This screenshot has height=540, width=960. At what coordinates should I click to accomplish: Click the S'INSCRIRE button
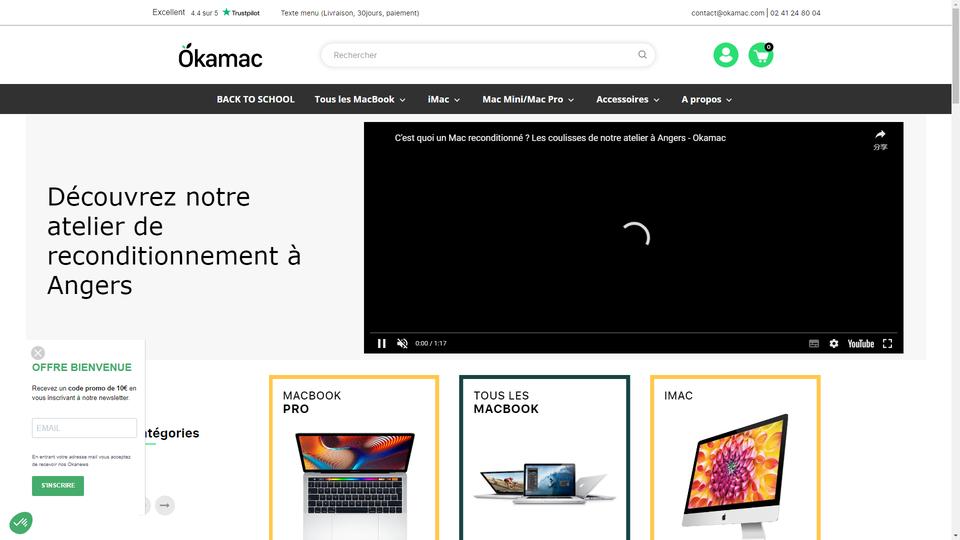click(x=58, y=486)
